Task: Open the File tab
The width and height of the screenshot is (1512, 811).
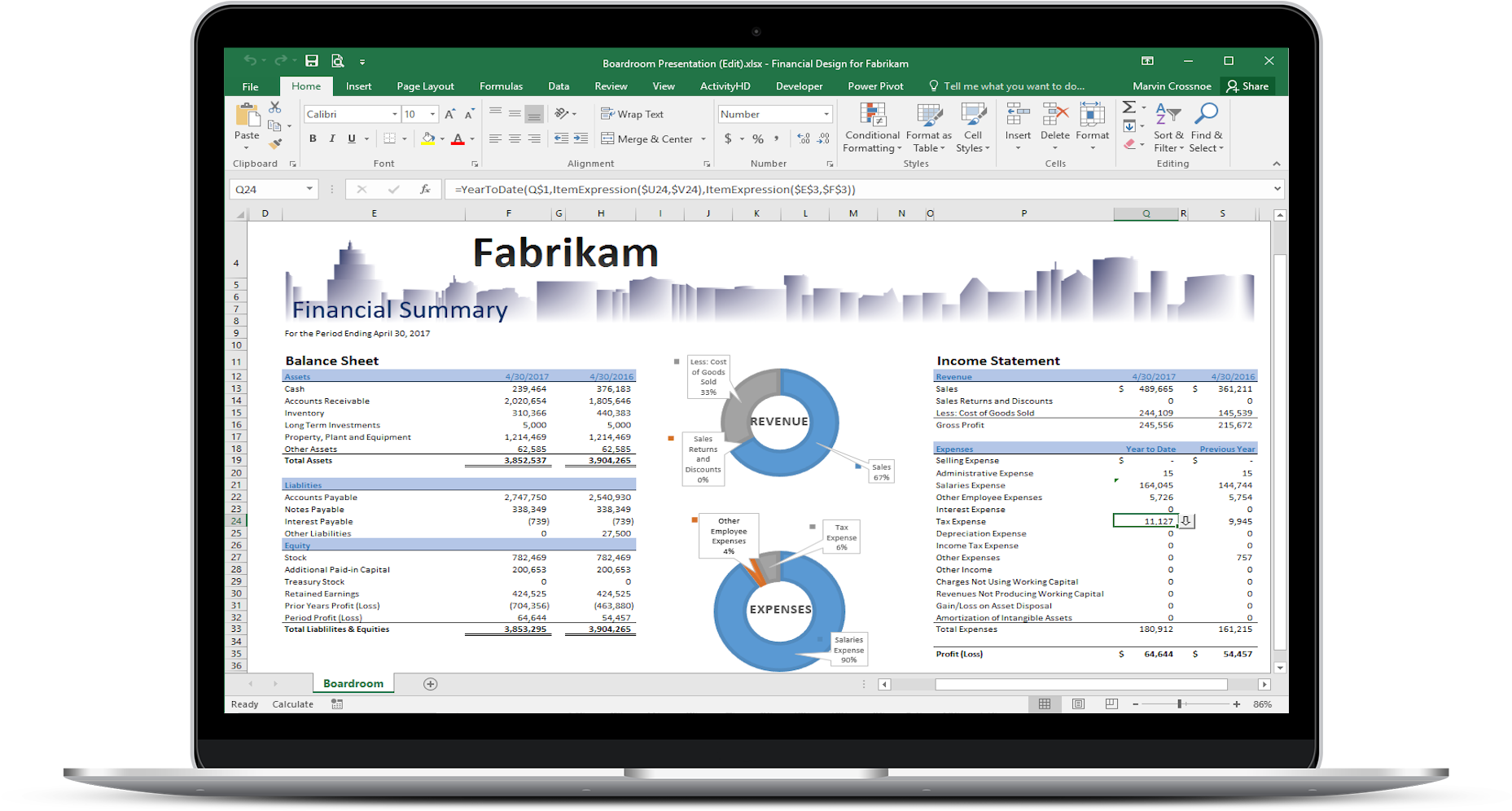Action: [x=250, y=86]
